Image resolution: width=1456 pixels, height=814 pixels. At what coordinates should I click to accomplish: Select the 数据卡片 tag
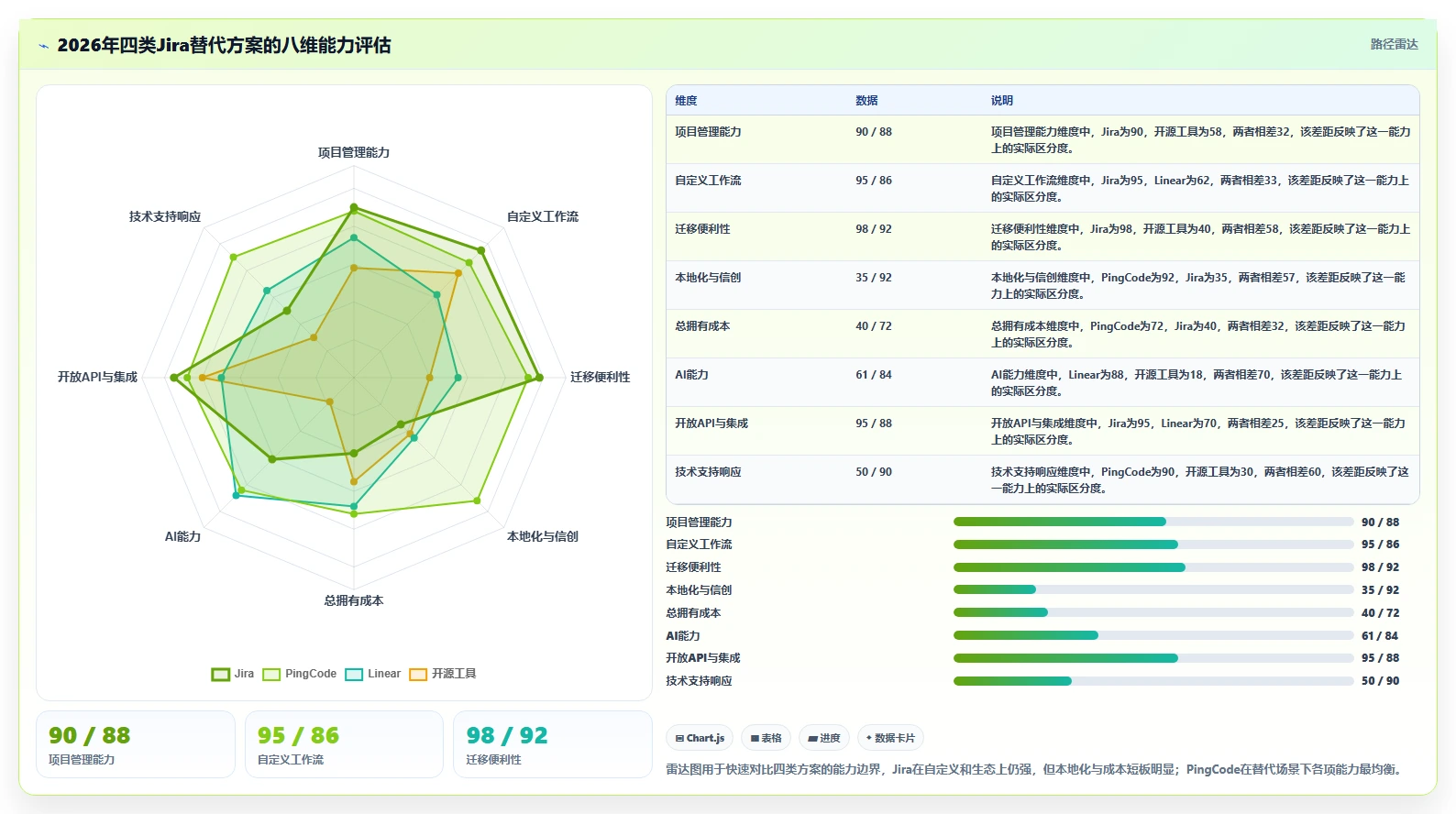(890, 738)
